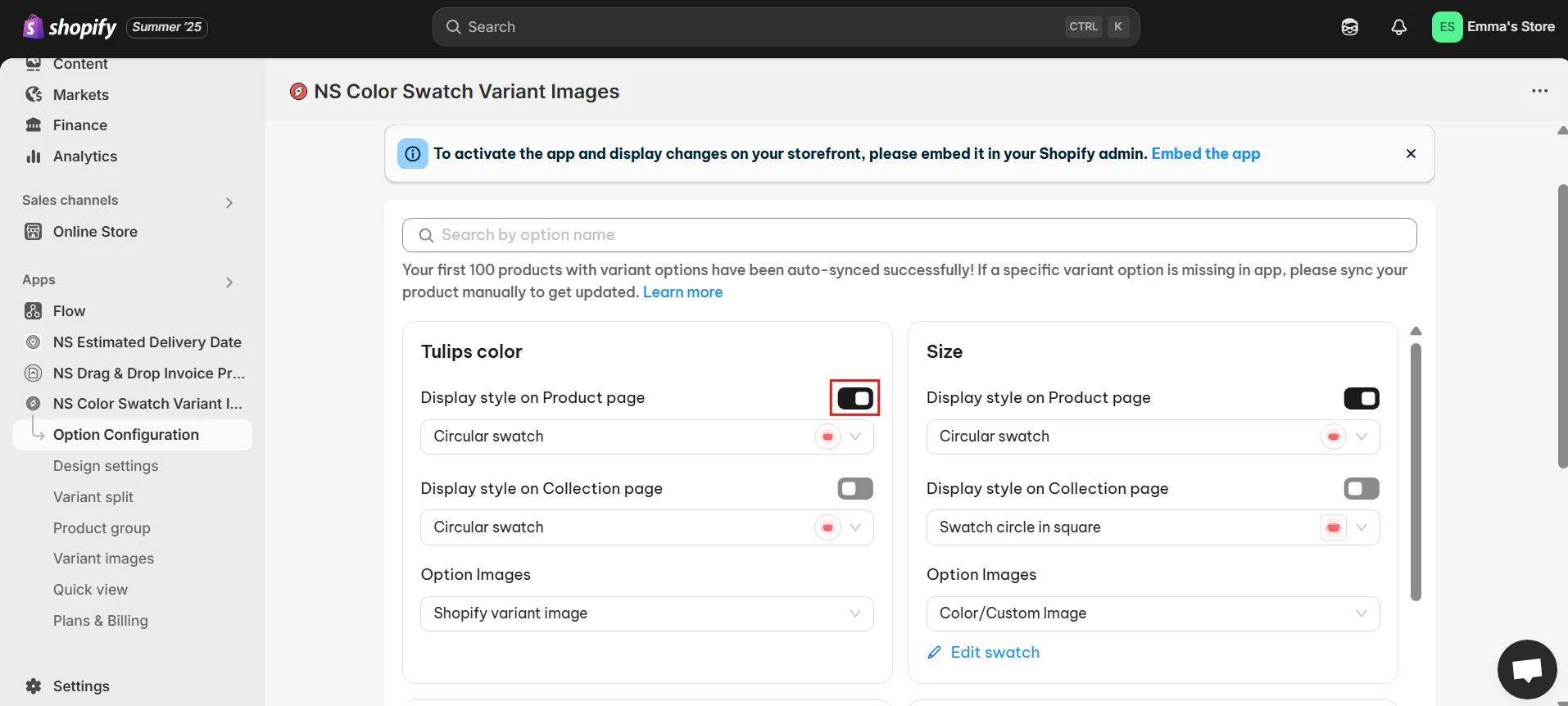Open the Sidekick assistant icon in top bar

1350,27
